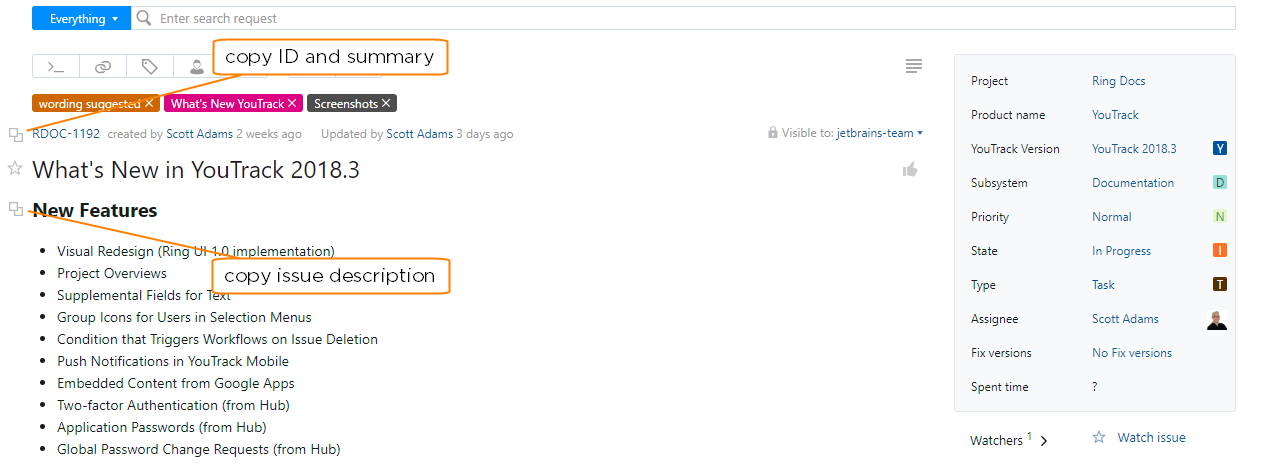Remove the 'Screenshots' tag
1266x464 pixels.
tap(387, 103)
